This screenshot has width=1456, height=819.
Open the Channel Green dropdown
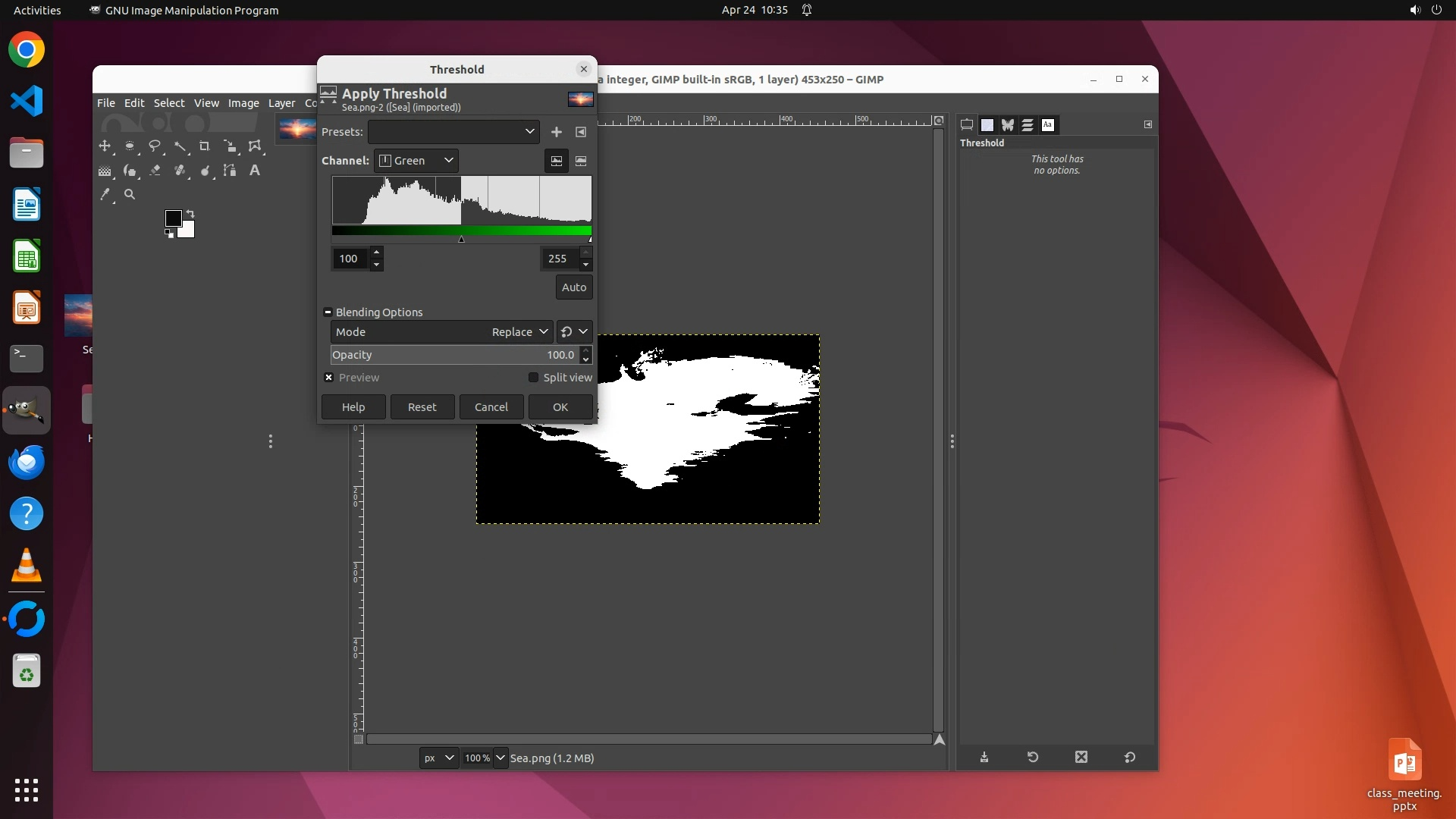[x=416, y=161]
